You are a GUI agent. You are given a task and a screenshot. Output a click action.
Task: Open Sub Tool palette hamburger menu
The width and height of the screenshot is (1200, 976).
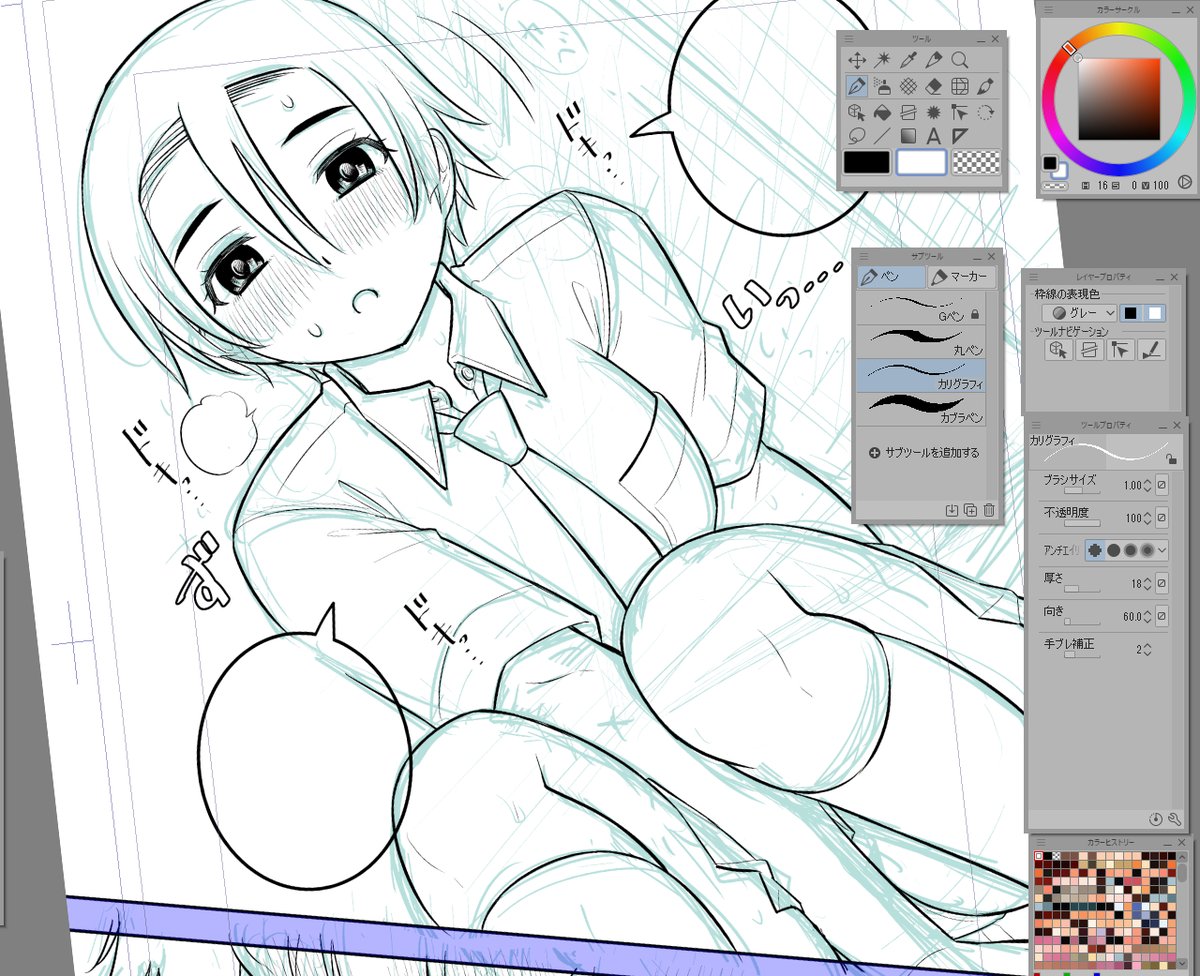[862, 256]
